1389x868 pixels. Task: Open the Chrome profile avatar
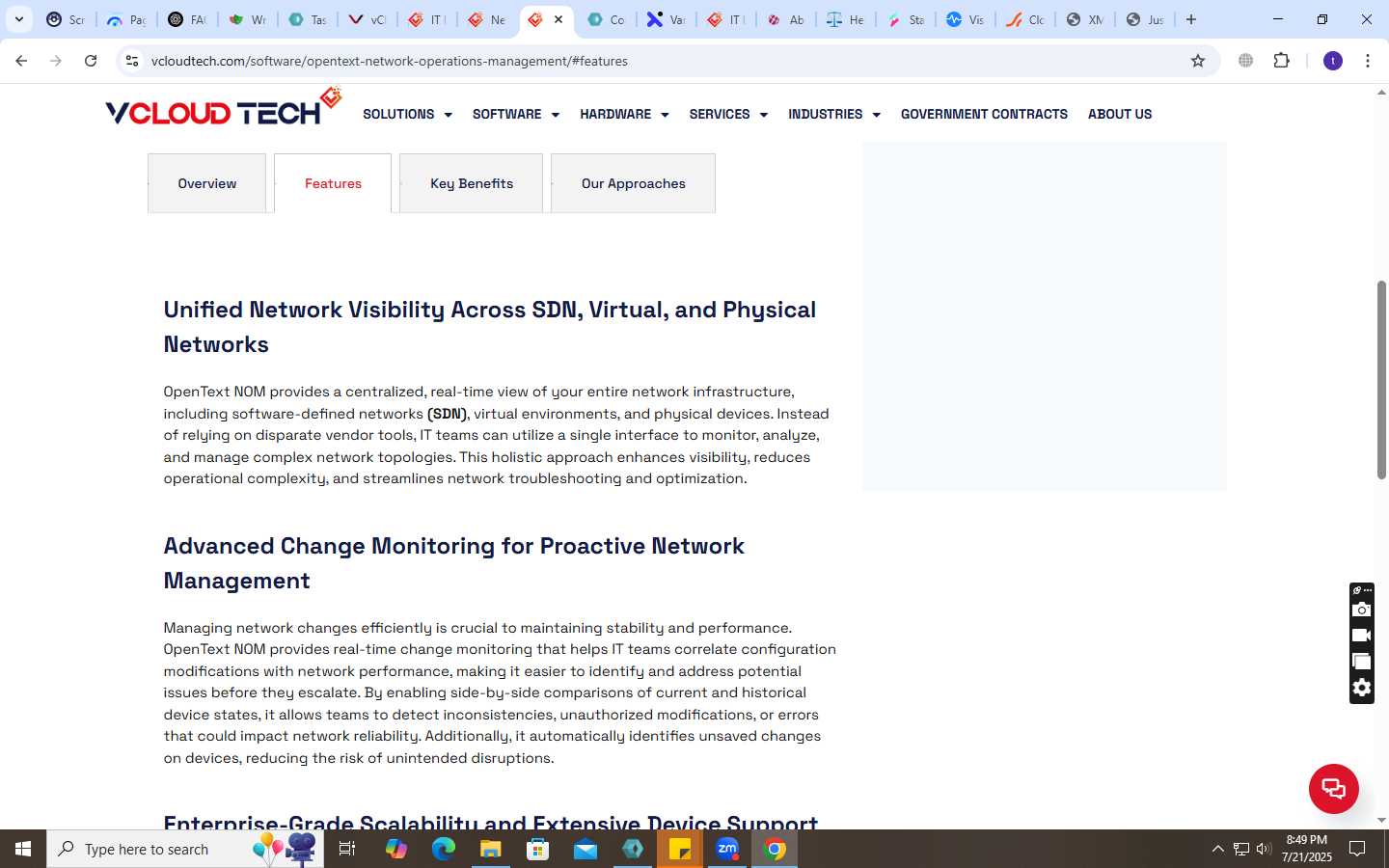tap(1333, 61)
